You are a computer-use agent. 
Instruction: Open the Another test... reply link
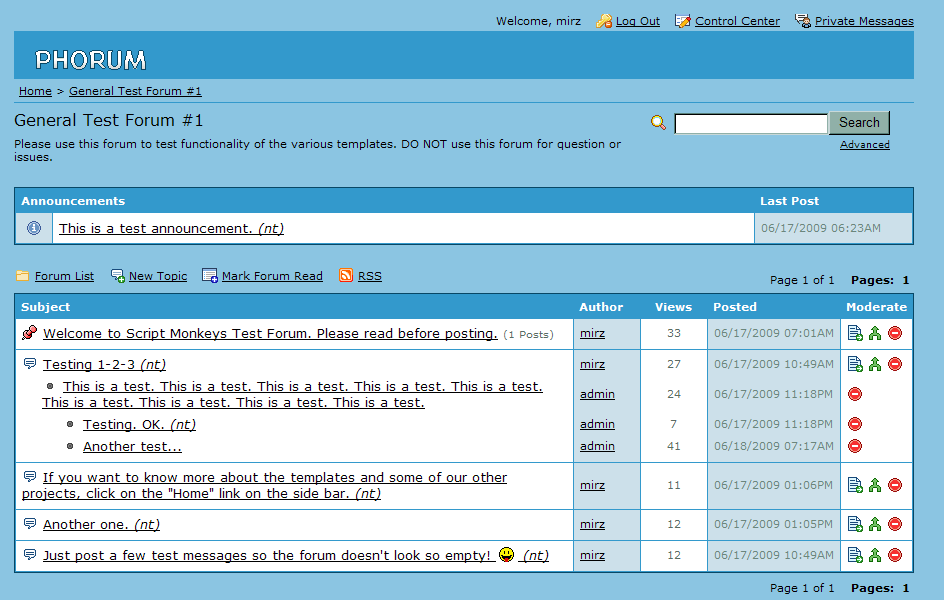point(132,447)
